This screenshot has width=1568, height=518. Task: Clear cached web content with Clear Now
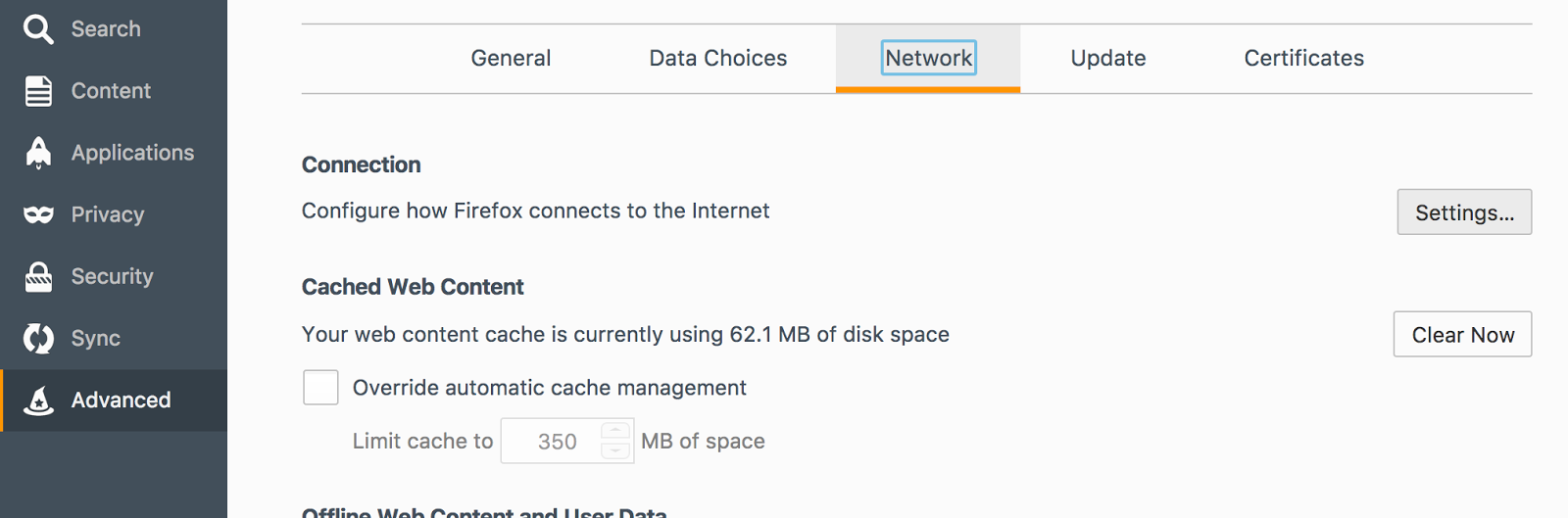coord(1462,335)
